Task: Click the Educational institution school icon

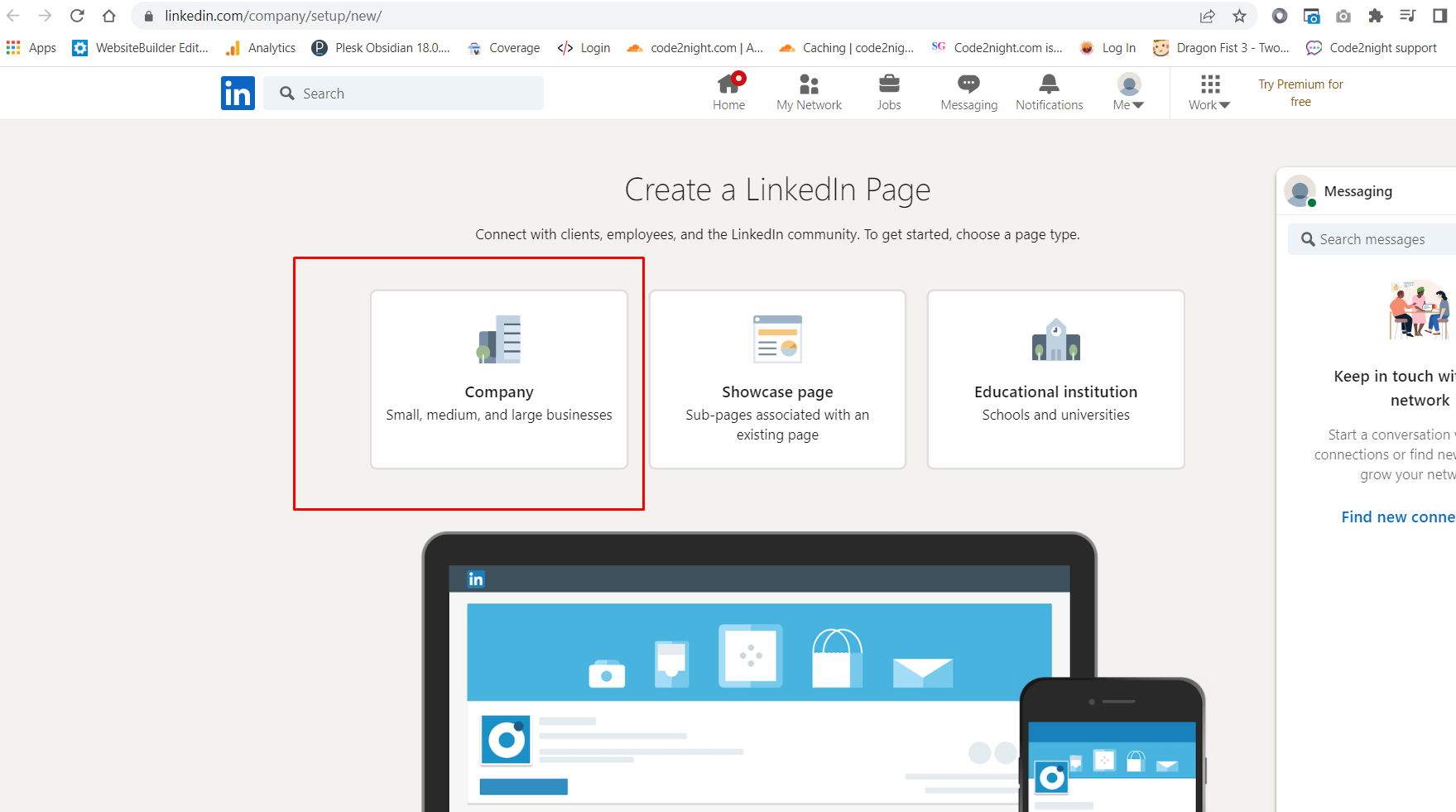Action: [1055, 339]
